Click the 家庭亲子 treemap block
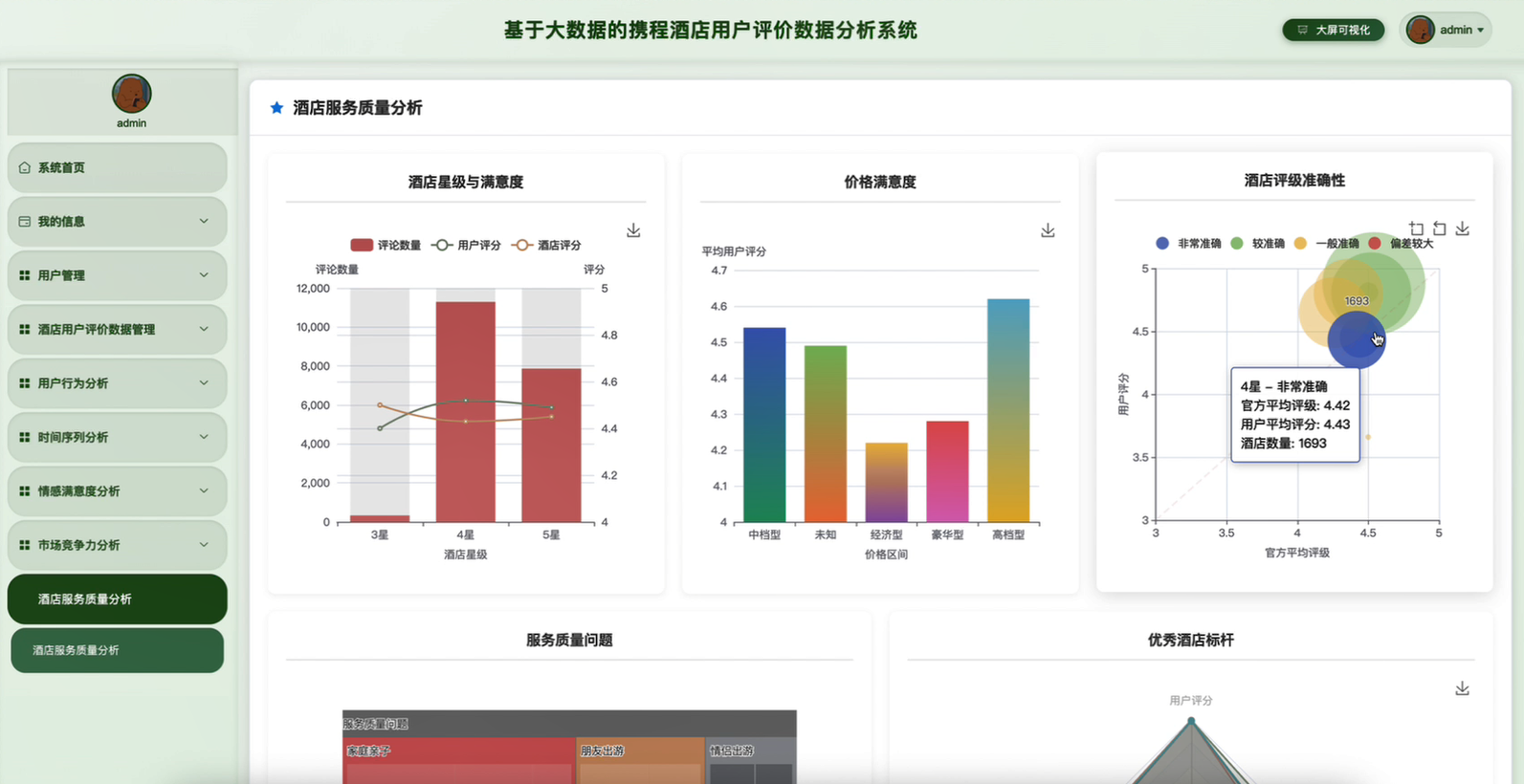 (x=459, y=760)
